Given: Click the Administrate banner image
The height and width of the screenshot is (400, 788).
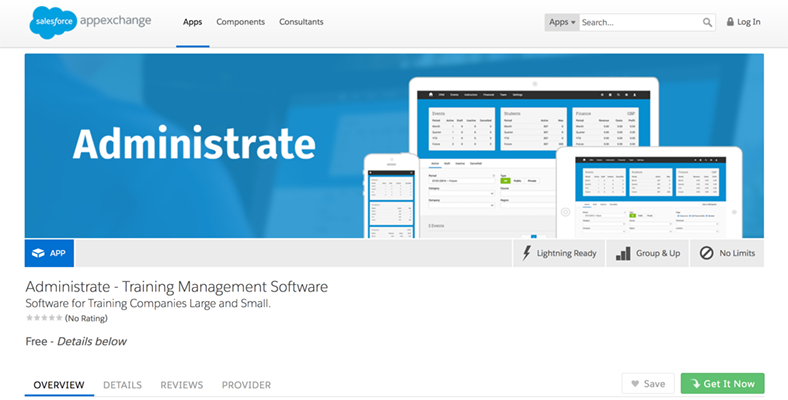Looking at the screenshot, I should click(x=394, y=146).
